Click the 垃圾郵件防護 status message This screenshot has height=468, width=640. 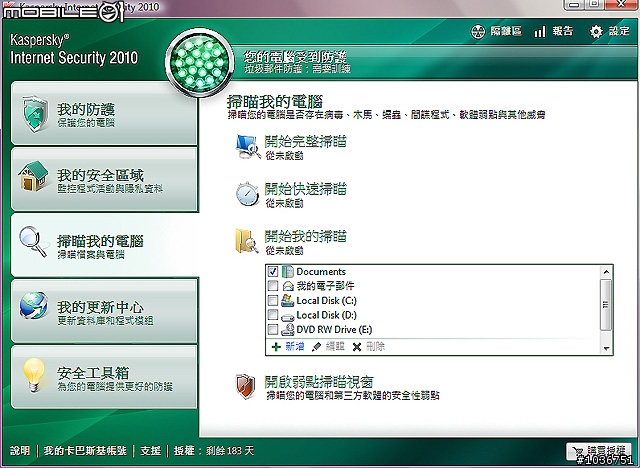point(298,69)
